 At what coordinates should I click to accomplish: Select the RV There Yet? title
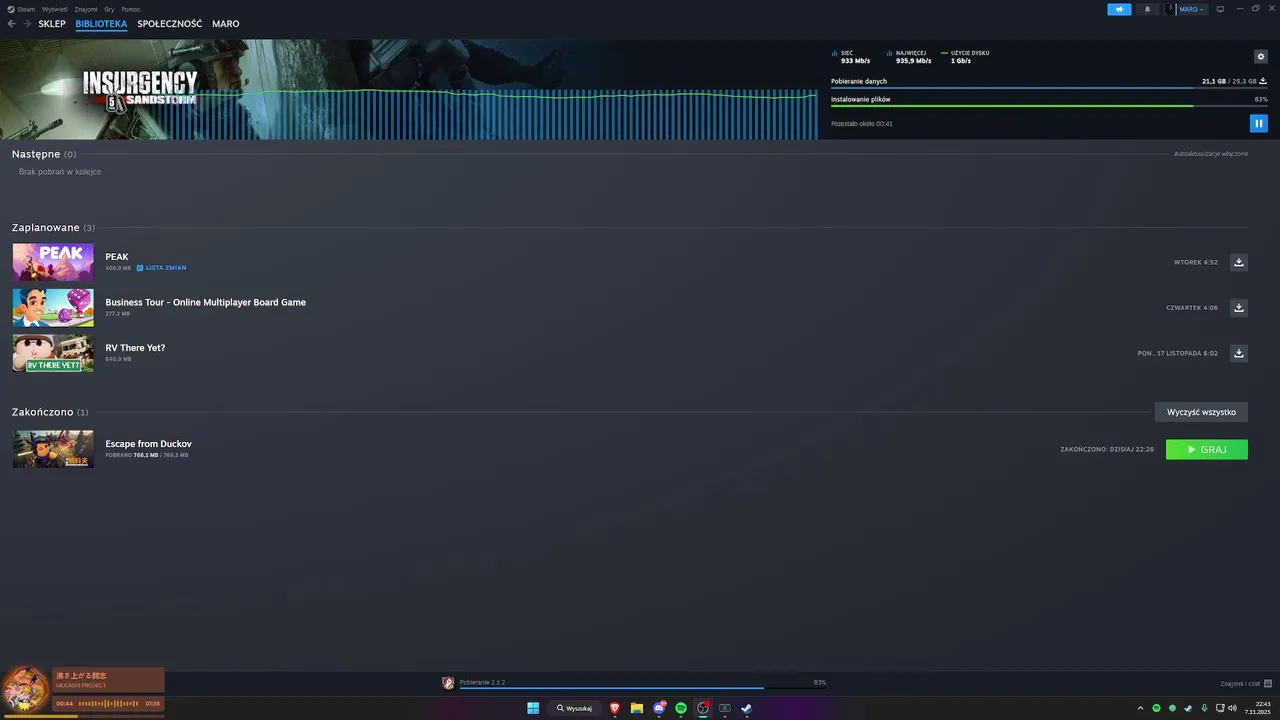[x=135, y=348]
